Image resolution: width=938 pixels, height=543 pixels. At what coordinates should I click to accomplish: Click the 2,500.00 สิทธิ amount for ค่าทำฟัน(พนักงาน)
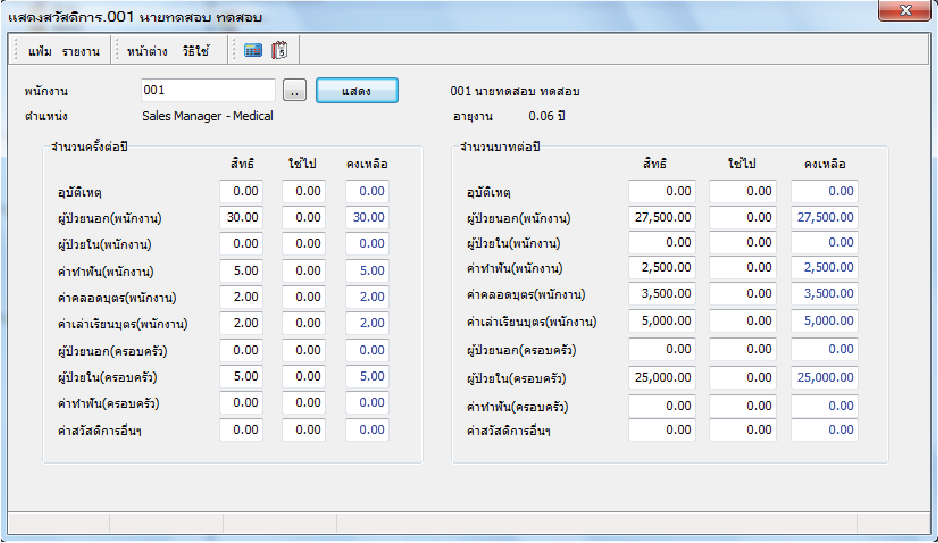[662, 268]
